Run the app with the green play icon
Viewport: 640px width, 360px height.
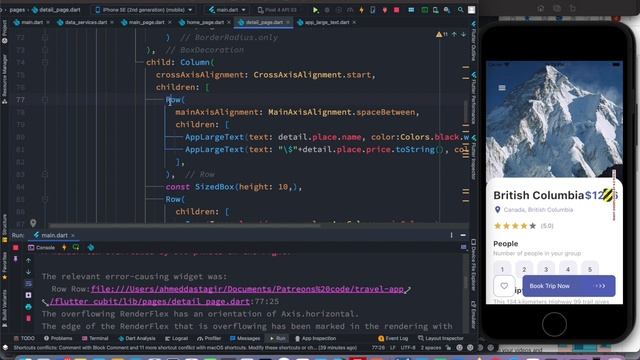coord(316,10)
